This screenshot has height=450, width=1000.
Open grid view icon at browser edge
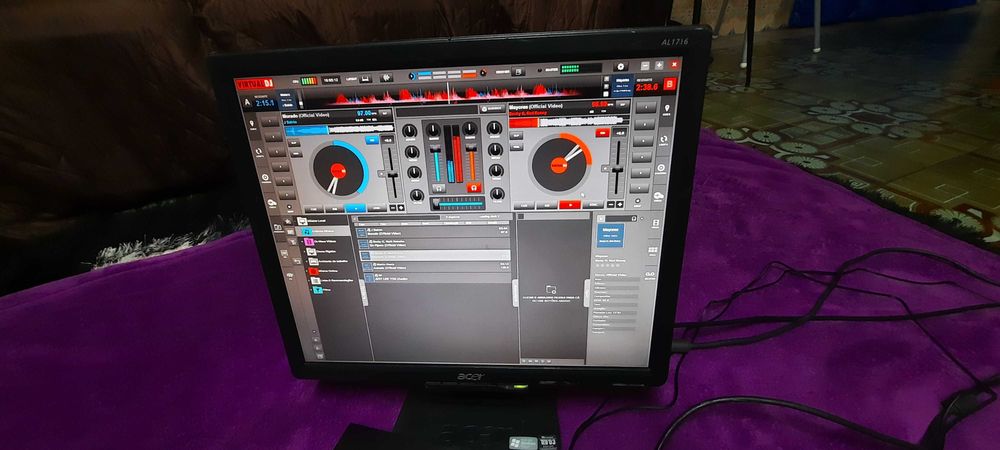point(652,251)
